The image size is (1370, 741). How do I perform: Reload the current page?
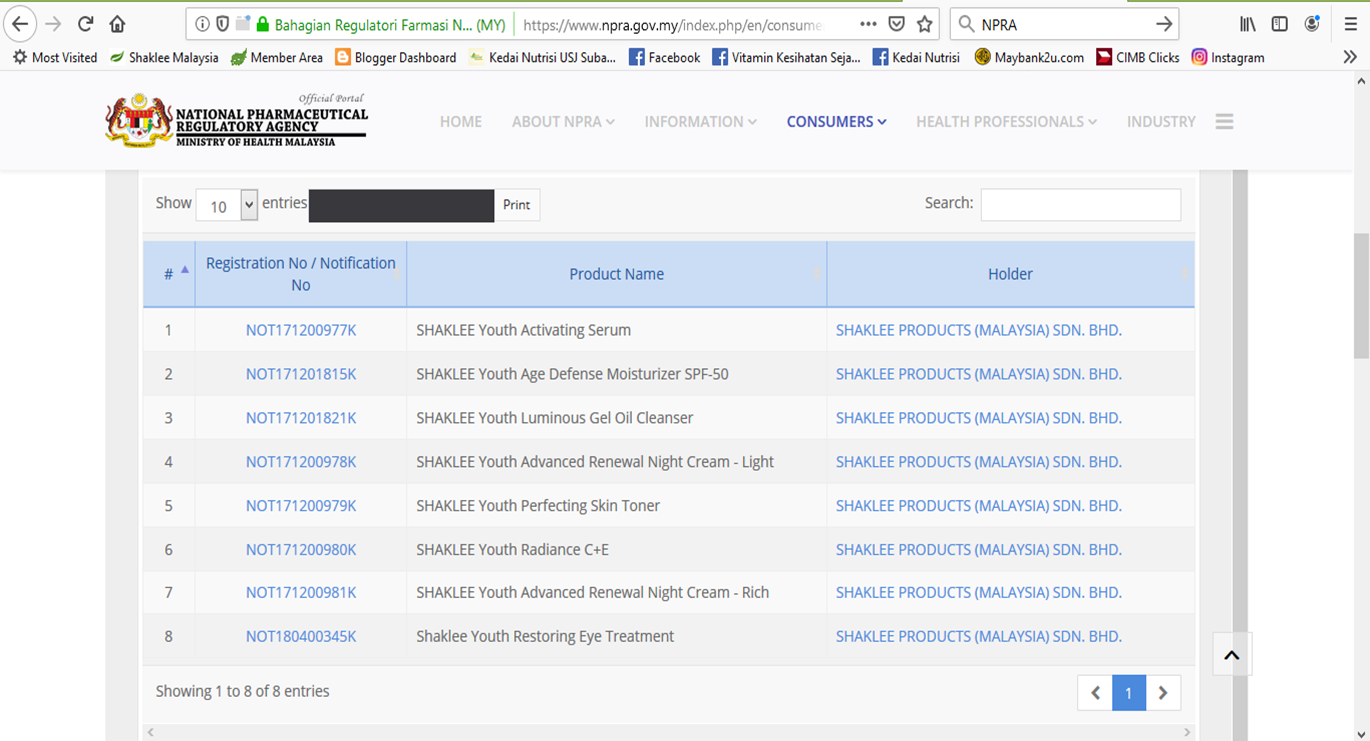click(86, 24)
